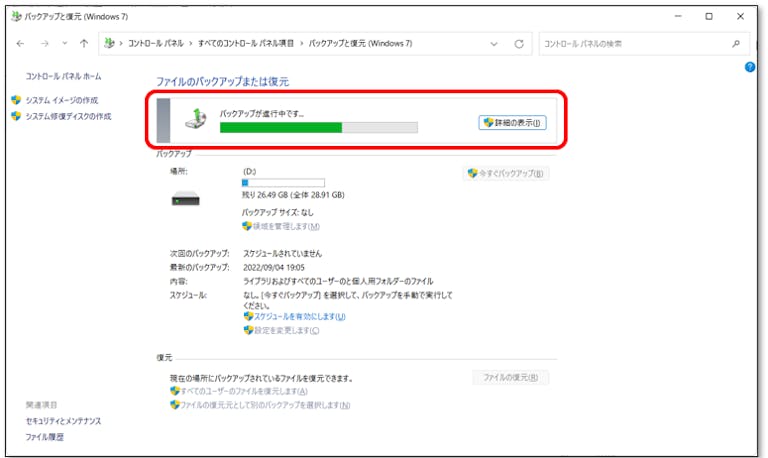Select バックアップと復元 (Windows 7) breadcrumb
The image size is (768, 458).
point(360,44)
